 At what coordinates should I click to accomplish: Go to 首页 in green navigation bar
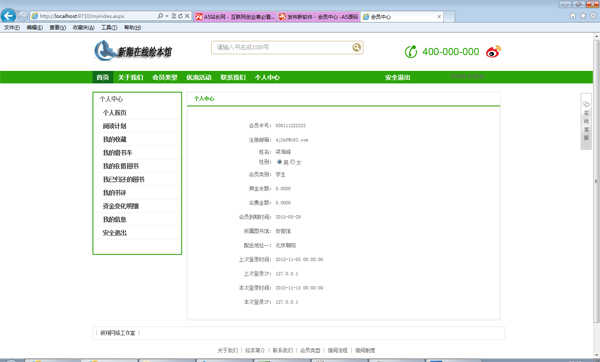[x=103, y=77]
